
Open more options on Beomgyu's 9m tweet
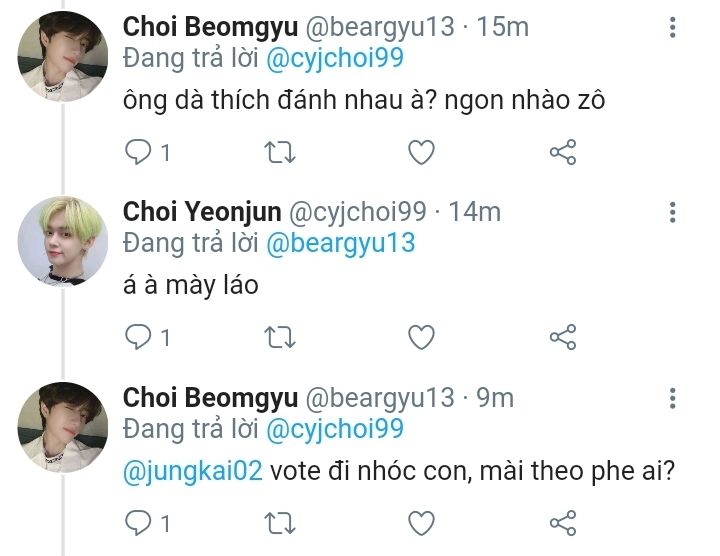point(672,398)
